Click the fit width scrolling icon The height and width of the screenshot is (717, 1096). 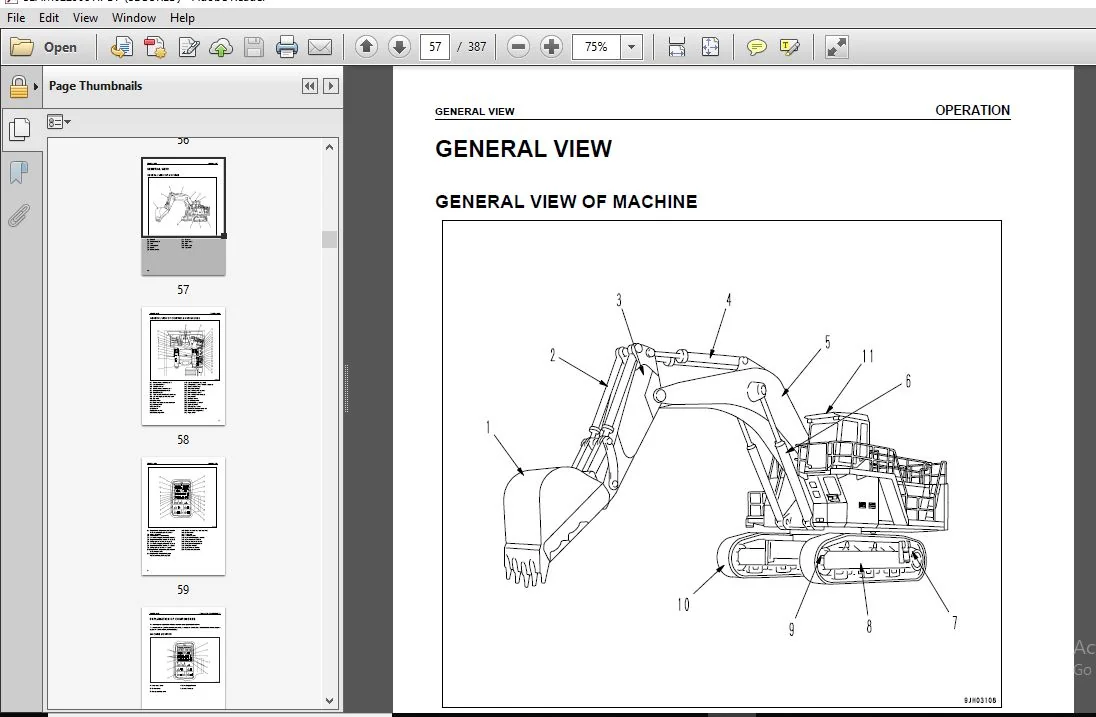[677, 47]
